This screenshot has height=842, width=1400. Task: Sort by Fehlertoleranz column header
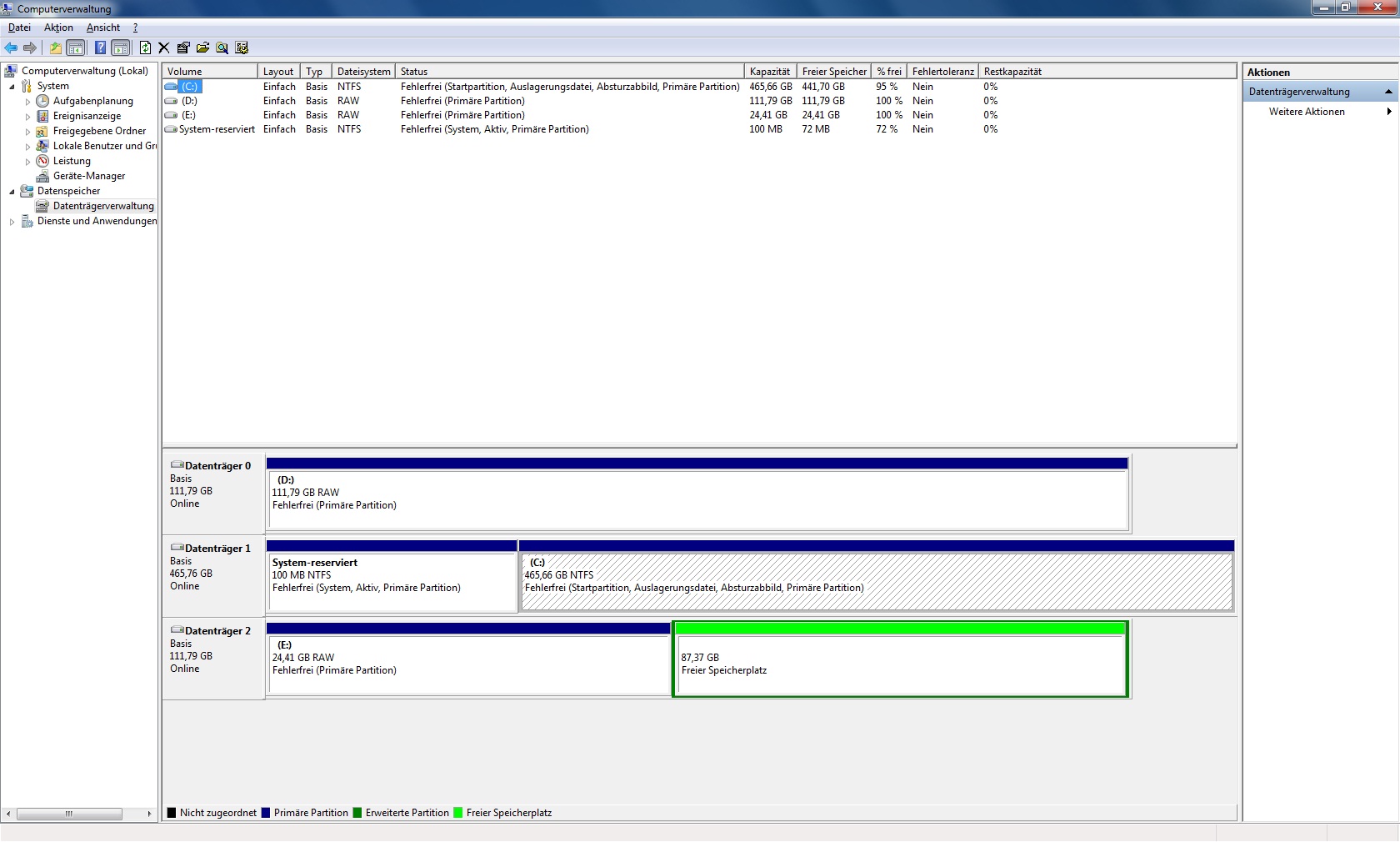click(942, 72)
